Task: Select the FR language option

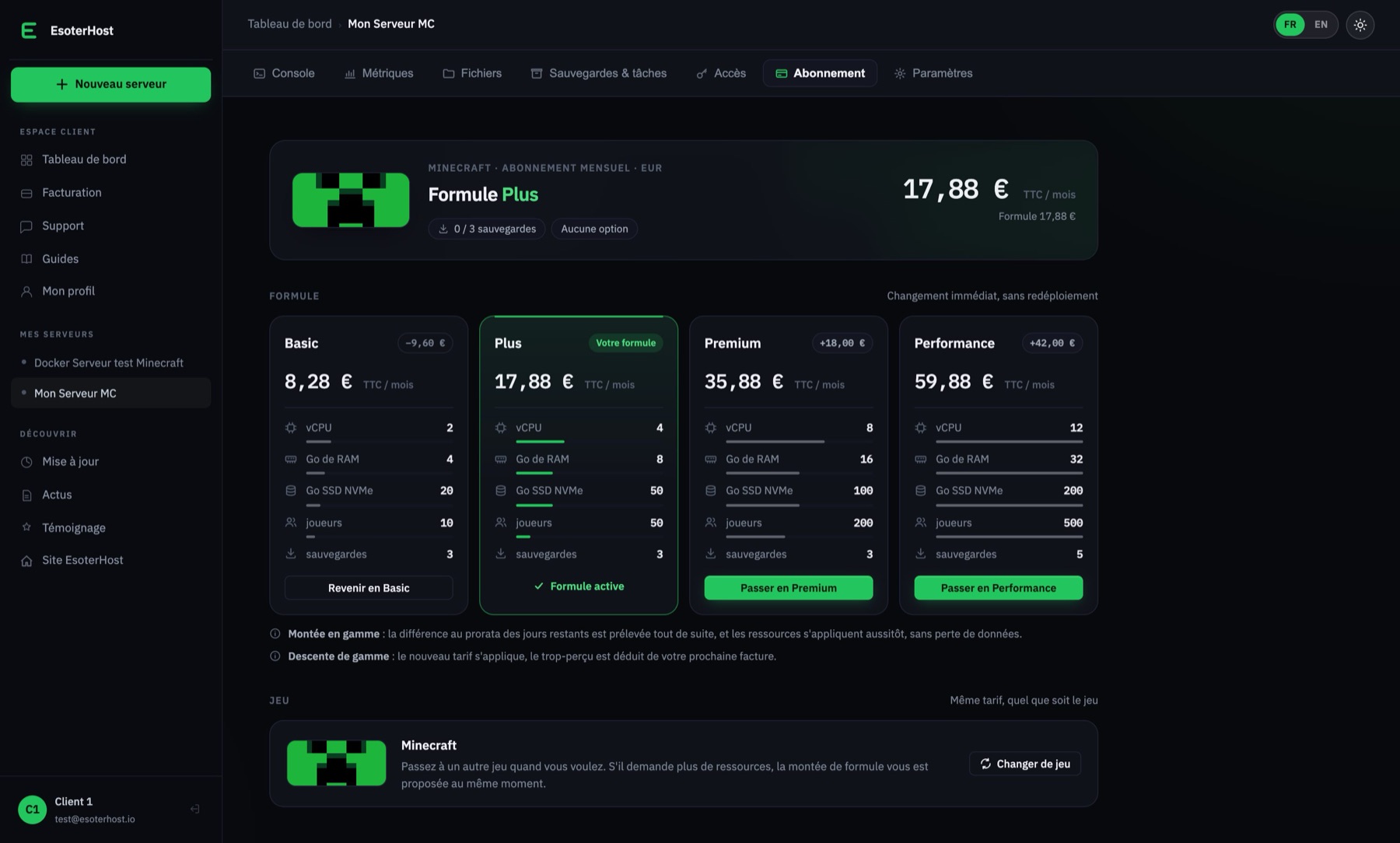Action: point(1290,25)
